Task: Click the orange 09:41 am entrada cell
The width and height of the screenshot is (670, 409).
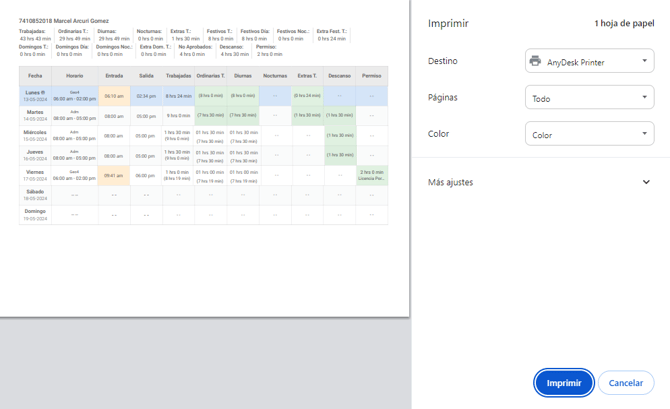Action: point(114,175)
